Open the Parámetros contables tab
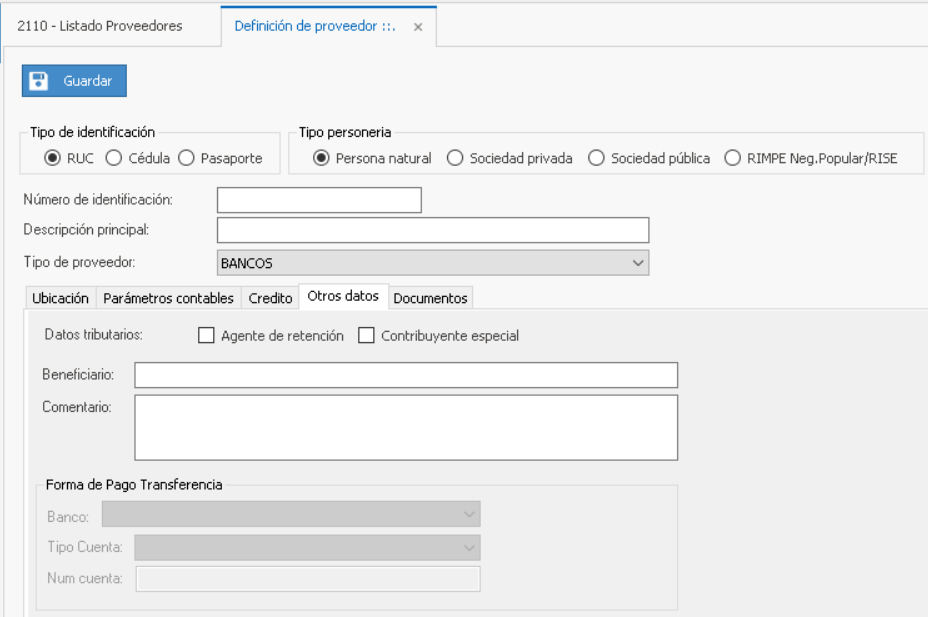928x617 pixels. point(168,298)
